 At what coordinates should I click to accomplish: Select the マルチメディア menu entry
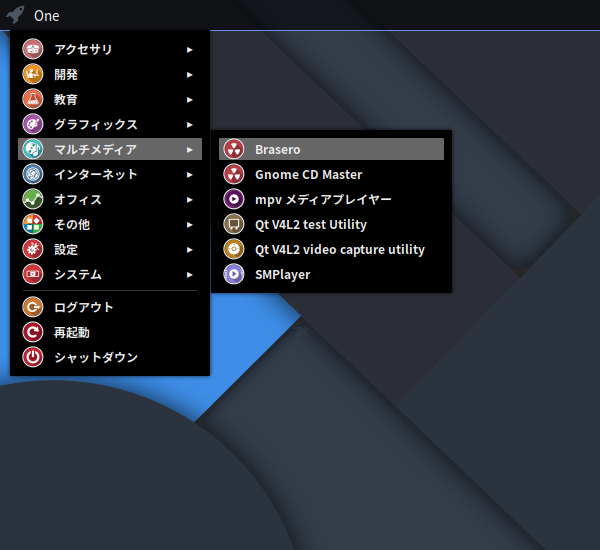[110, 149]
